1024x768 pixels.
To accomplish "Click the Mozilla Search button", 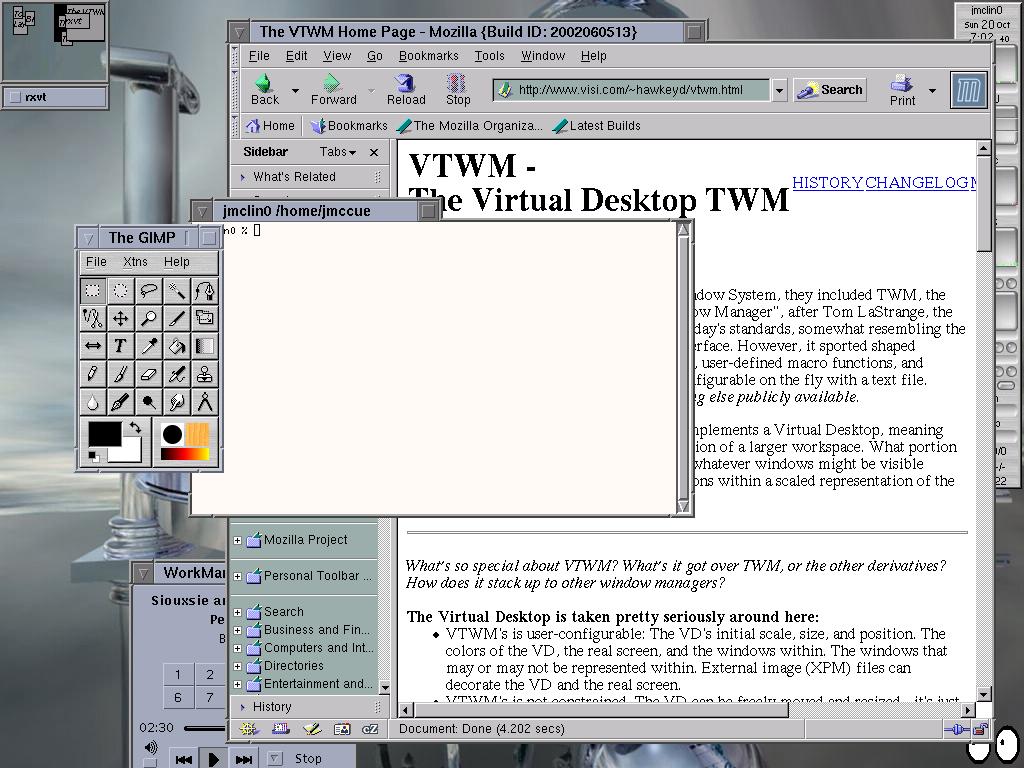I will click(x=830, y=89).
